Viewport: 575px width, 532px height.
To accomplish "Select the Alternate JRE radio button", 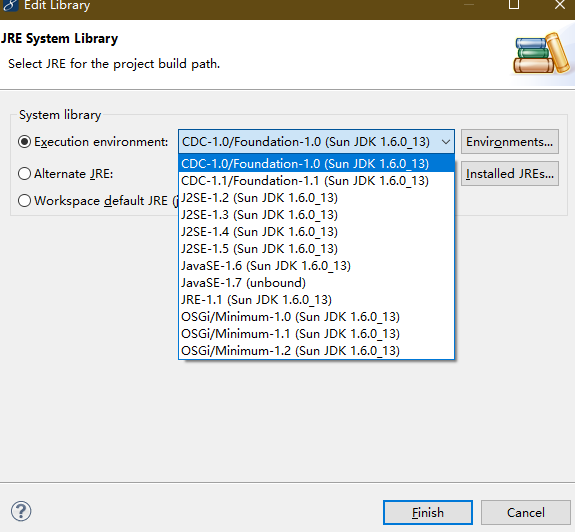I will (x=24, y=173).
